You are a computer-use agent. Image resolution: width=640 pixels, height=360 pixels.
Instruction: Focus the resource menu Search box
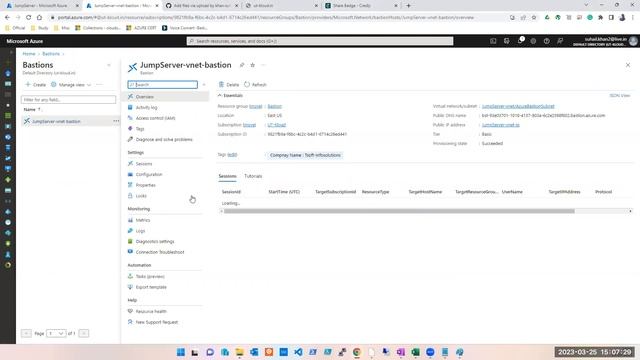[x=162, y=84]
